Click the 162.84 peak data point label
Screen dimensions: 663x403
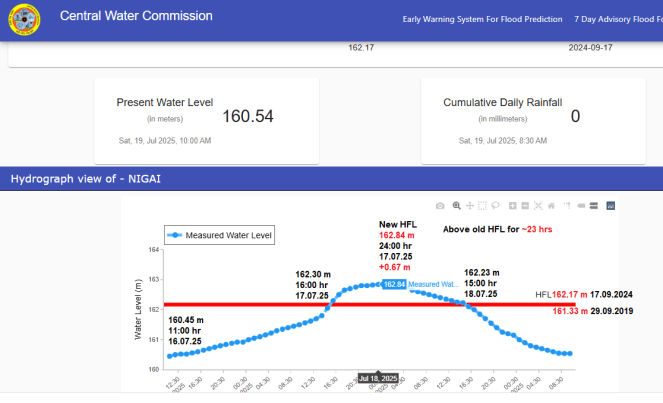(x=394, y=285)
